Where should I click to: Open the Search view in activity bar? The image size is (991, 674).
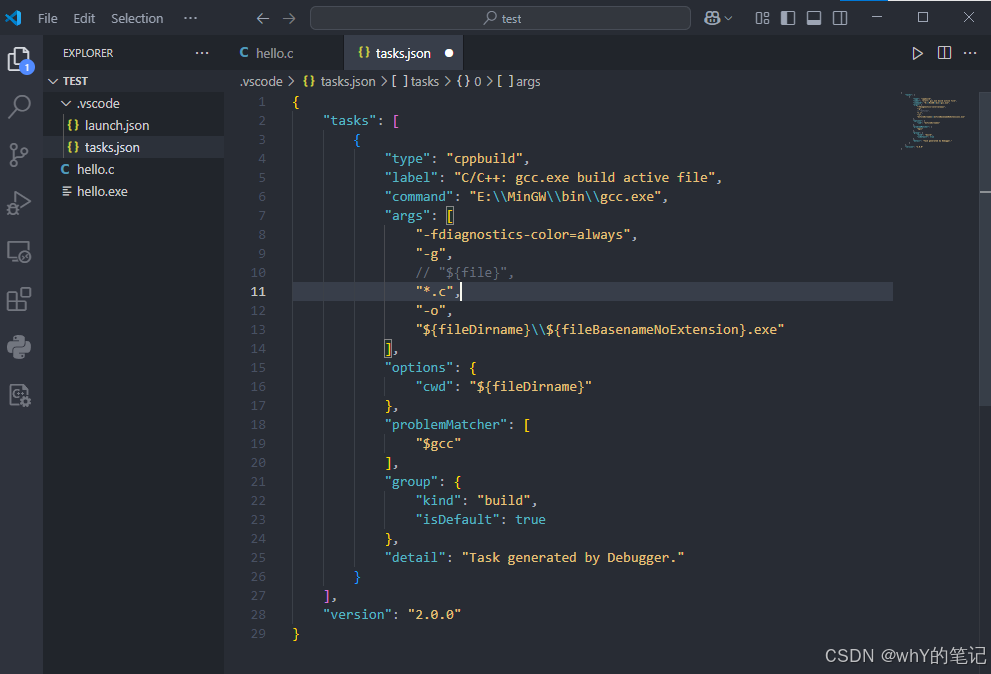click(20, 106)
